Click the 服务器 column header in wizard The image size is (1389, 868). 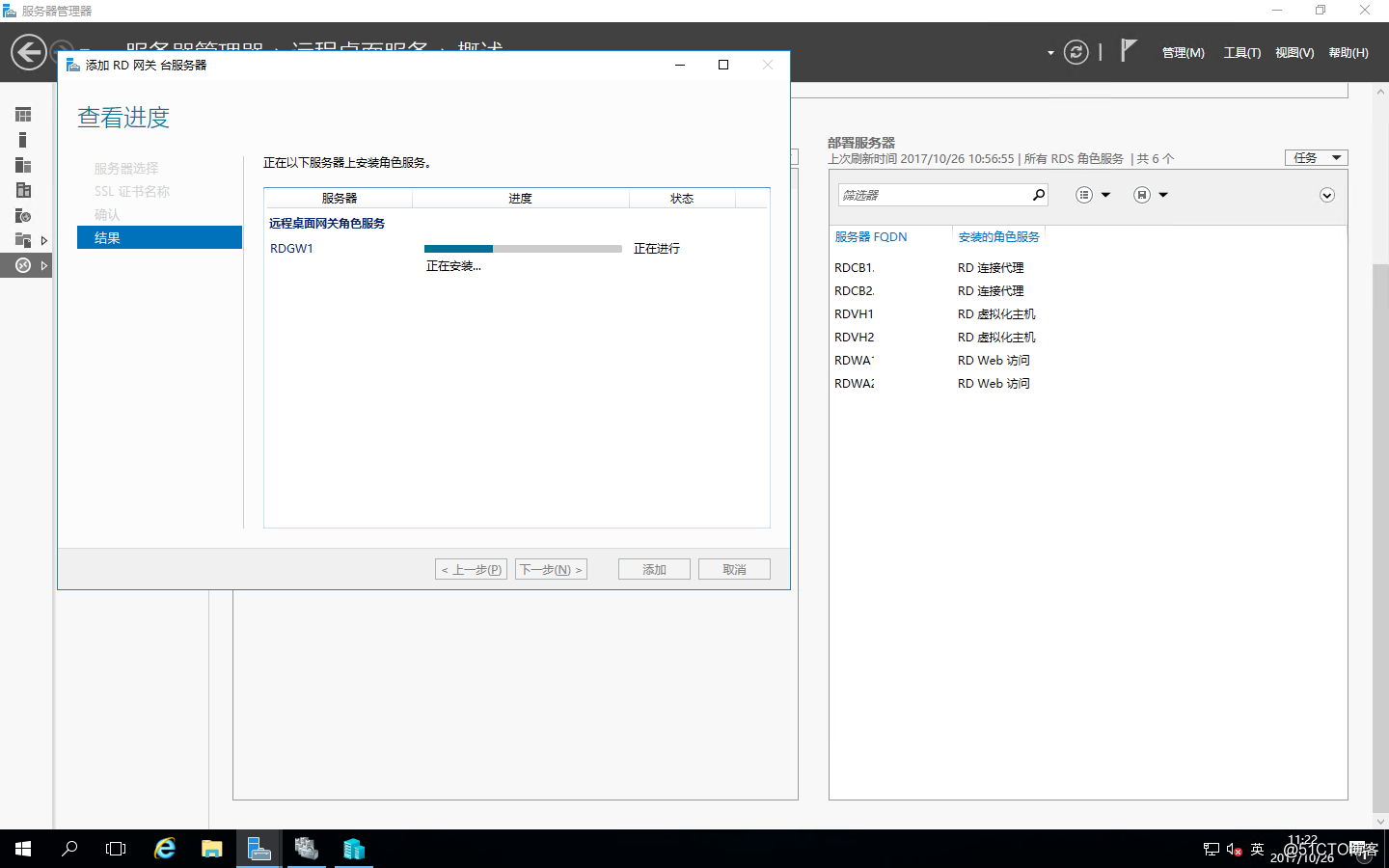pyautogui.click(x=339, y=198)
